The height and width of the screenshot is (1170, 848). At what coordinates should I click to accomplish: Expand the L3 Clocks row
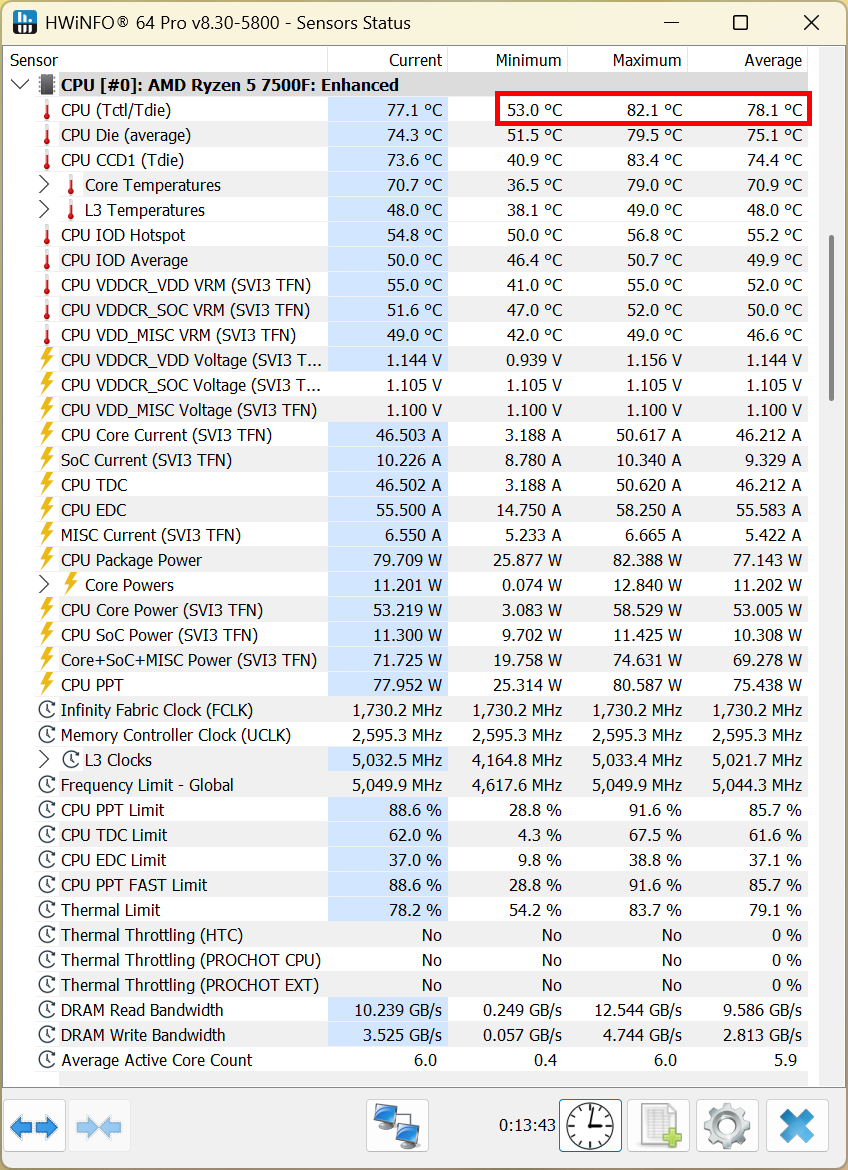click(x=44, y=760)
